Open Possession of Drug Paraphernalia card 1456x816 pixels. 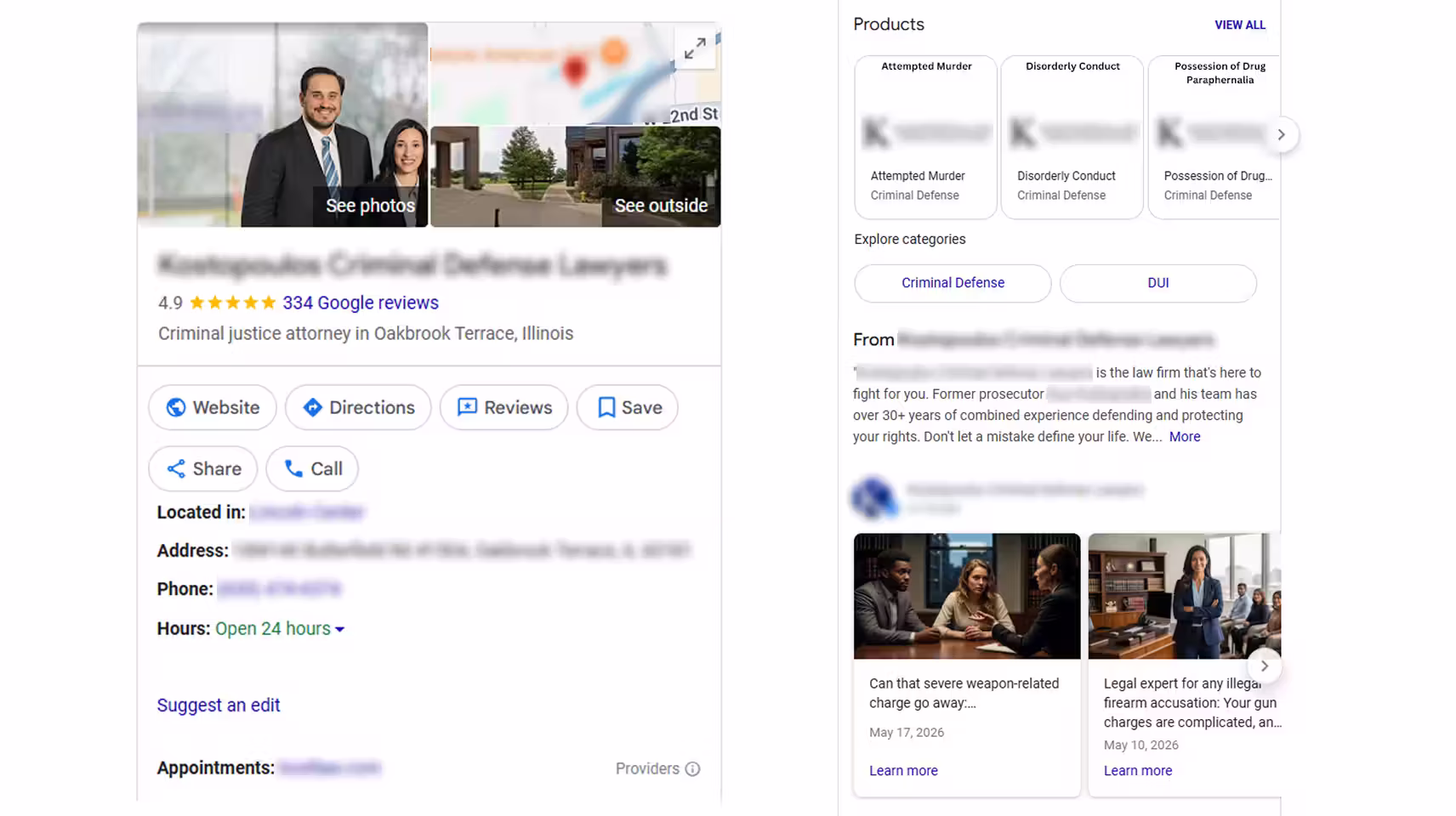tap(1214, 138)
